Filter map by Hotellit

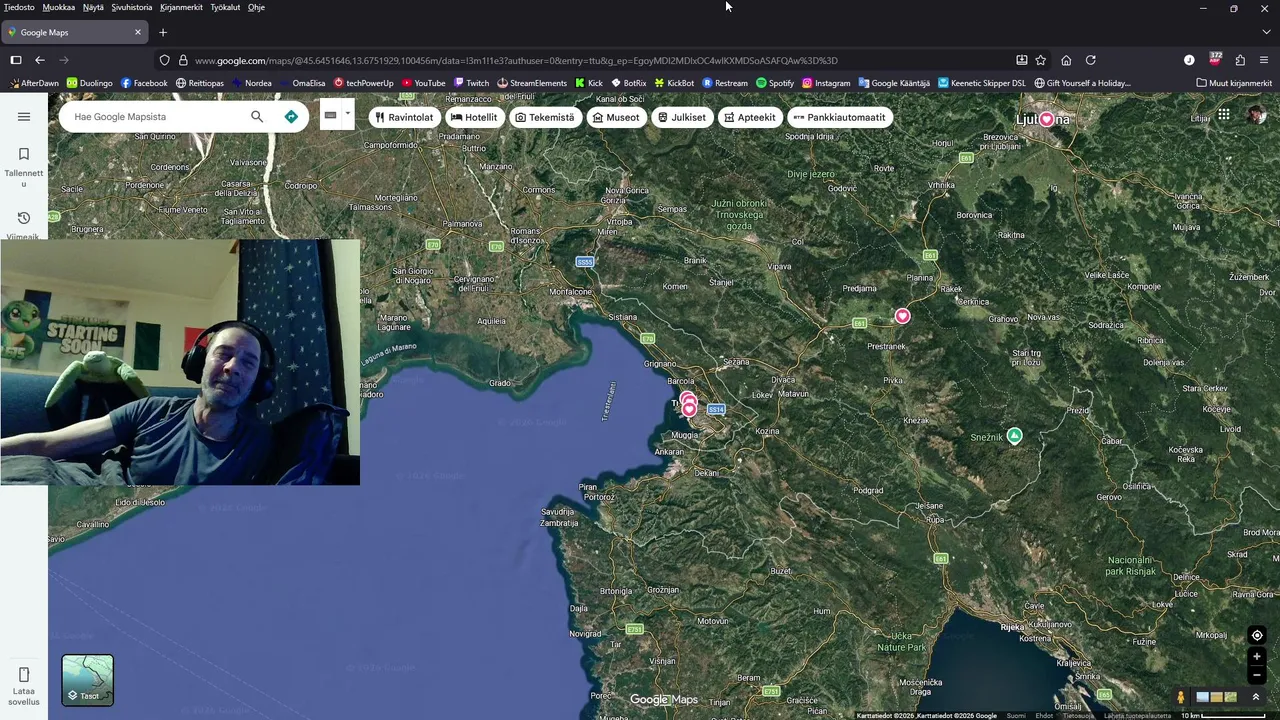(x=474, y=117)
